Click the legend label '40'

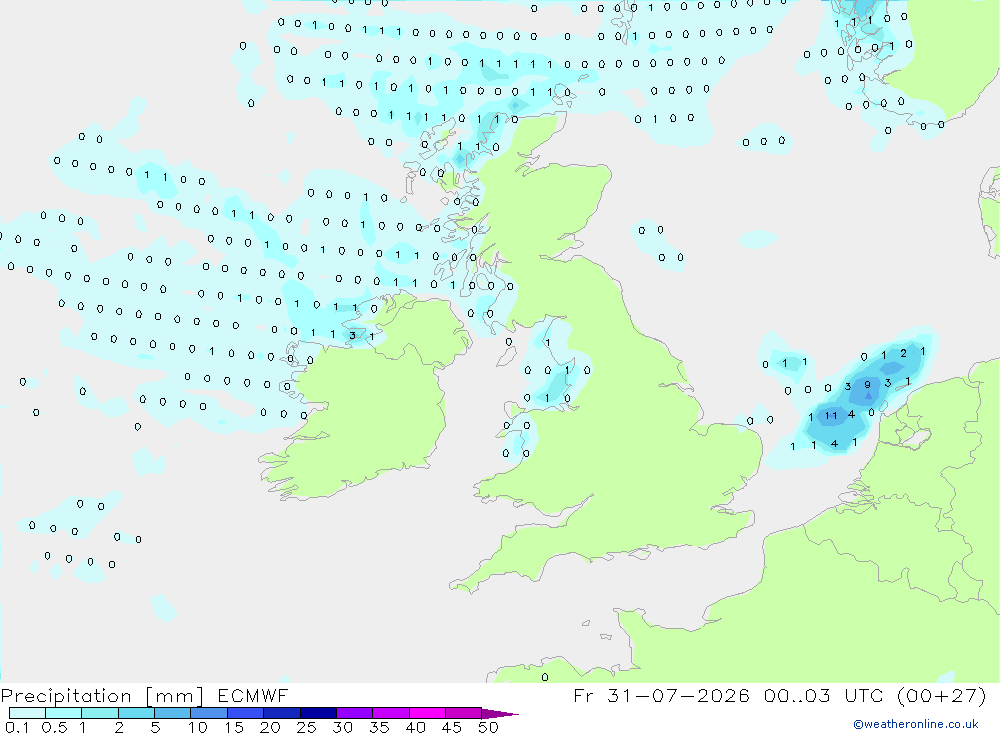point(416,727)
